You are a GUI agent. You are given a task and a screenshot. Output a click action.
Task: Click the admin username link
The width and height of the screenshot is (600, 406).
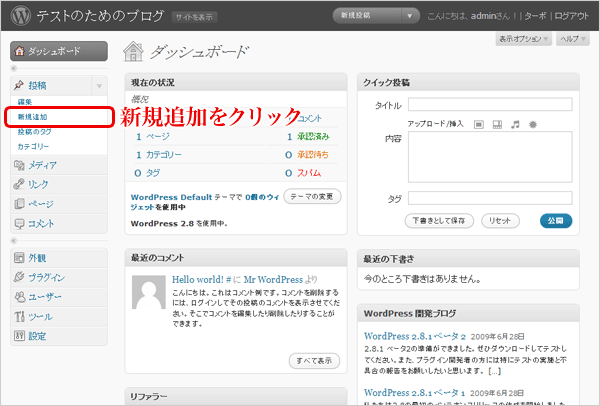[x=484, y=16]
